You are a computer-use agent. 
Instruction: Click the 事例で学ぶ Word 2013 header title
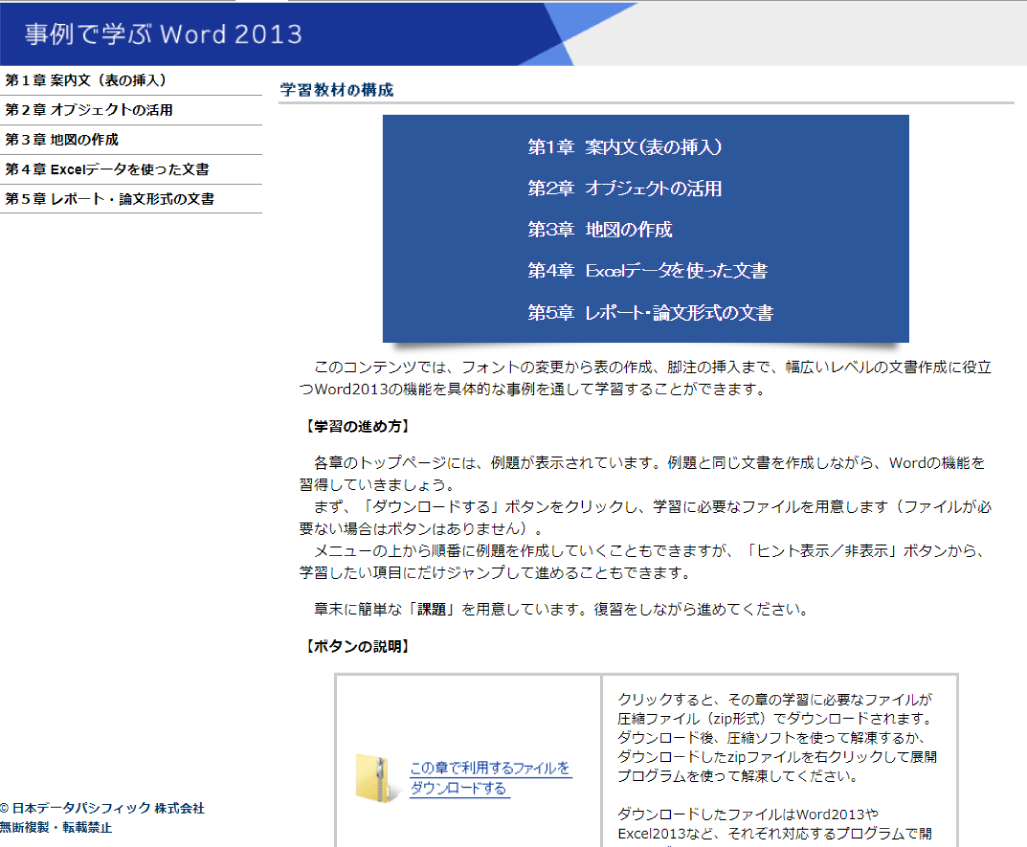point(164,34)
